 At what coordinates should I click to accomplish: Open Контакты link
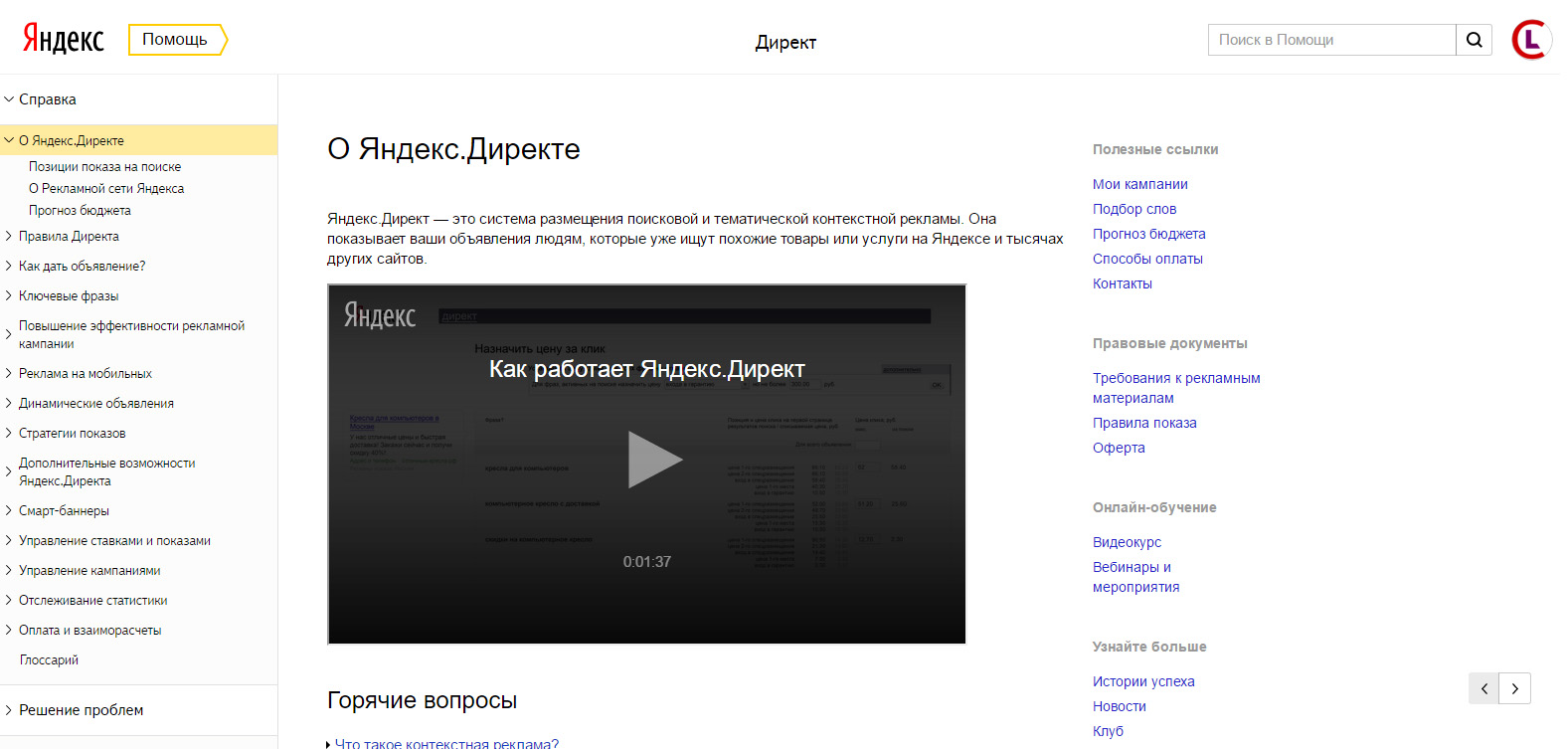[1123, 283]
